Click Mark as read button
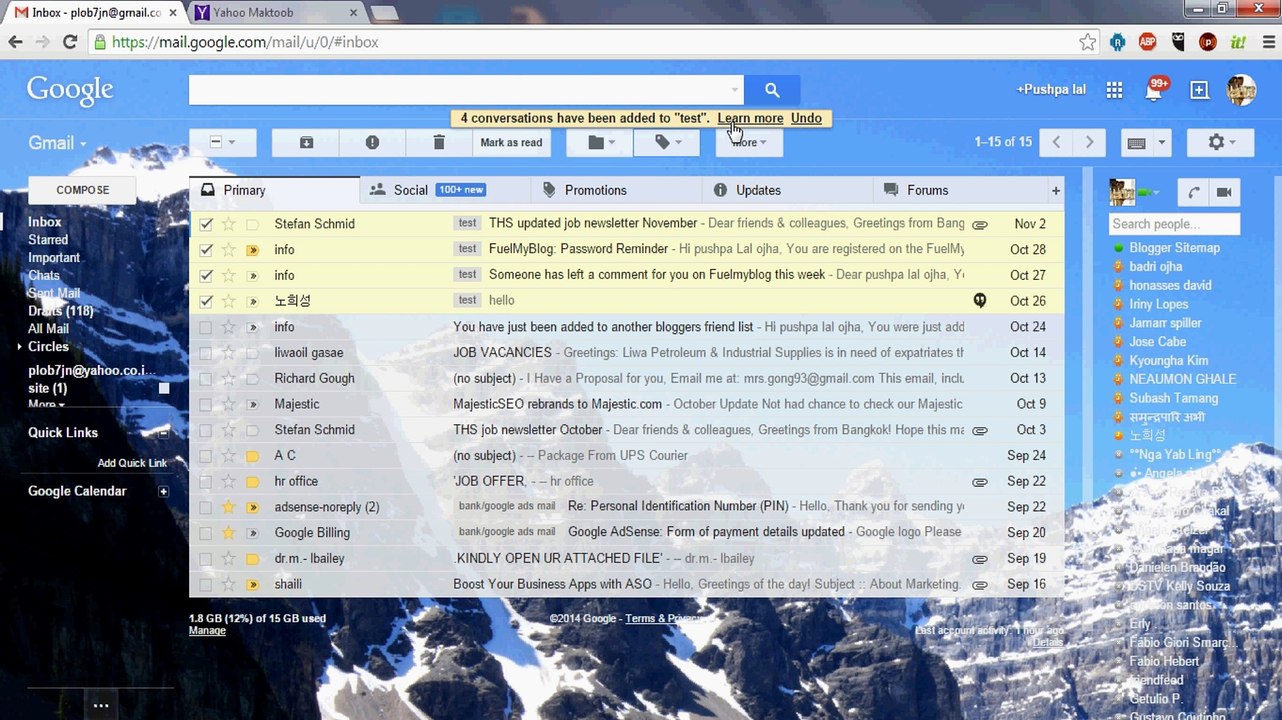This screenshot has width=1282, height=720. pos(511,143)
